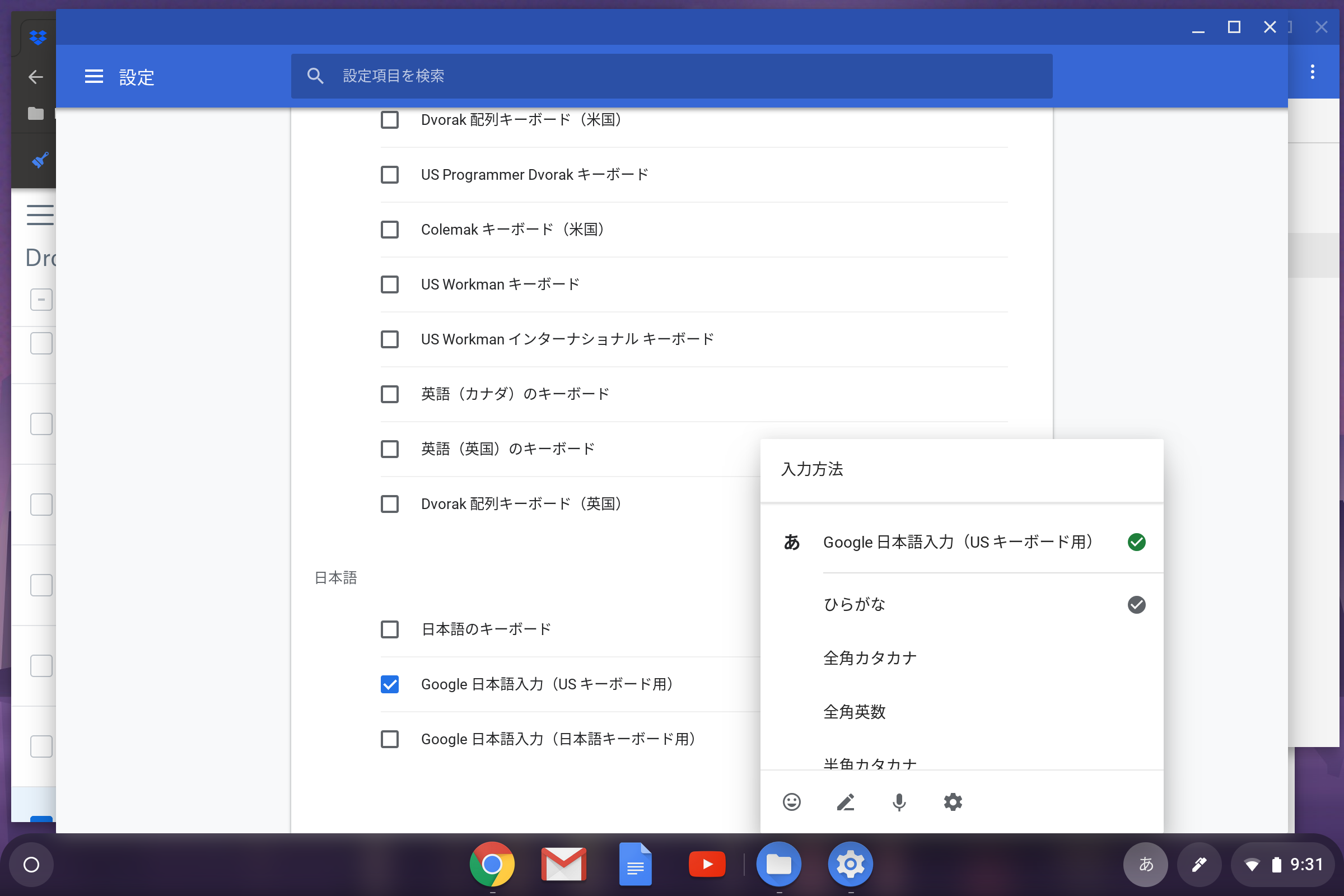Open the emoji picker in input panel
Image resolution: width=1344 pixels, height=896 pixels.
click(x=791, y=802)
